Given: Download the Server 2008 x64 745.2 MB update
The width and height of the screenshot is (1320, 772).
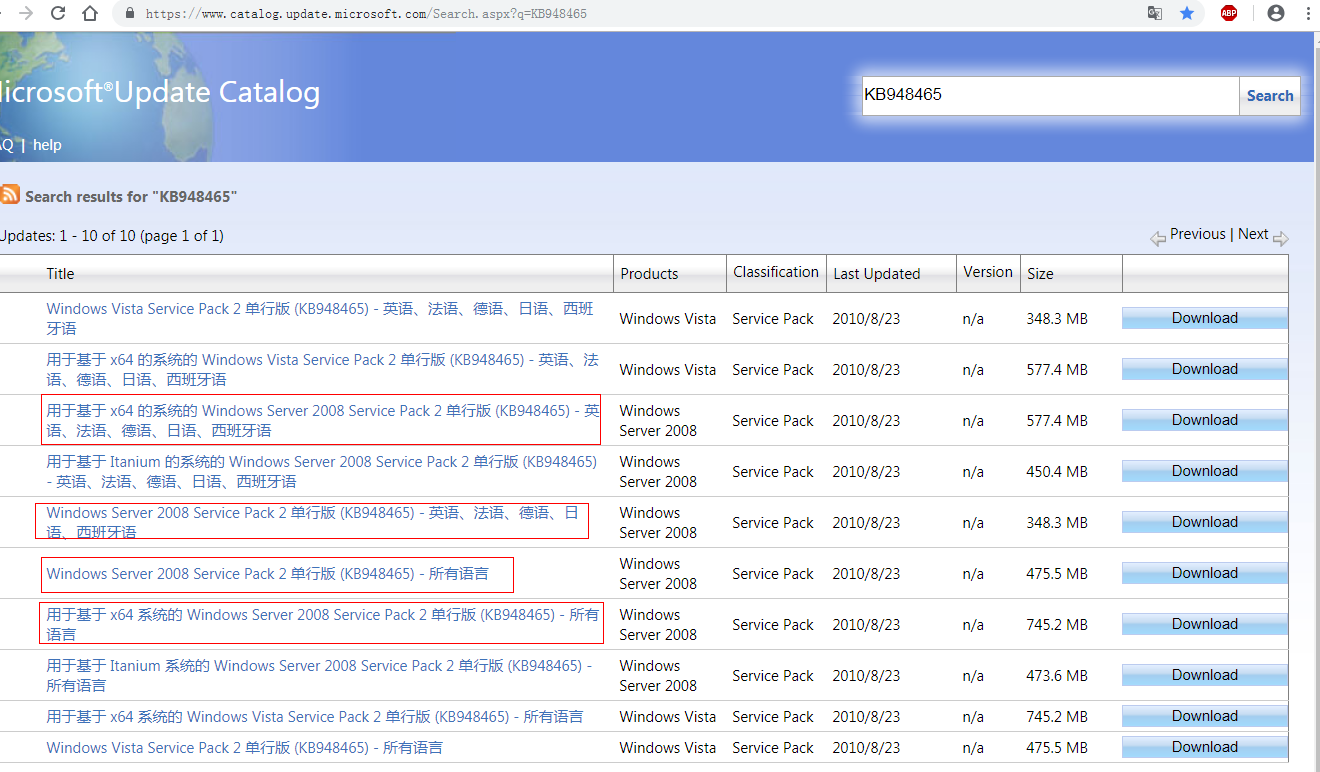Looking at the screenshot, I should (x=1205, y=624).
